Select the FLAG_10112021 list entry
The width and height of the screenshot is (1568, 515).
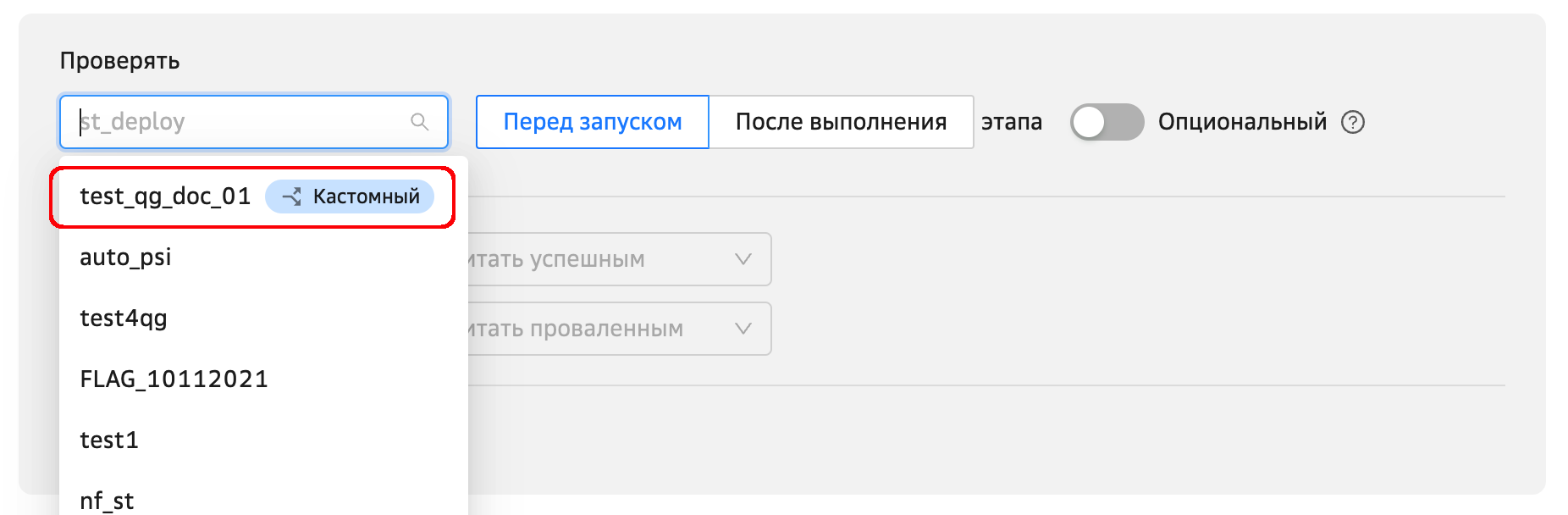click(x=174, y=379)
